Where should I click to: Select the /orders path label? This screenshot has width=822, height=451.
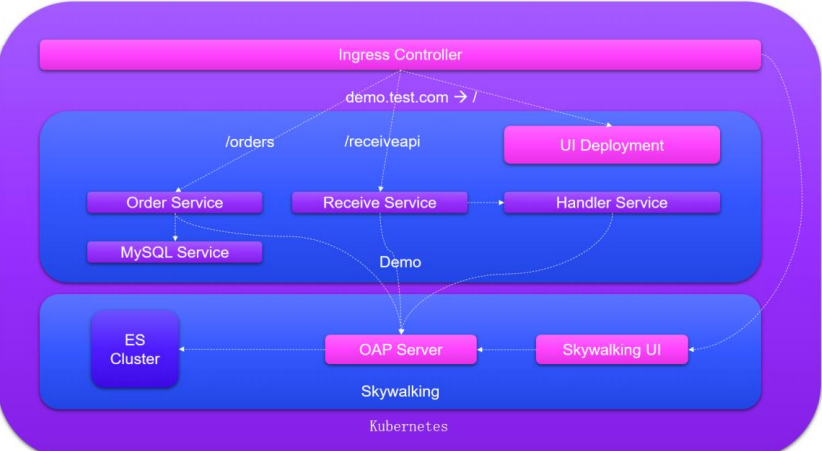click(x=249, y=142)
